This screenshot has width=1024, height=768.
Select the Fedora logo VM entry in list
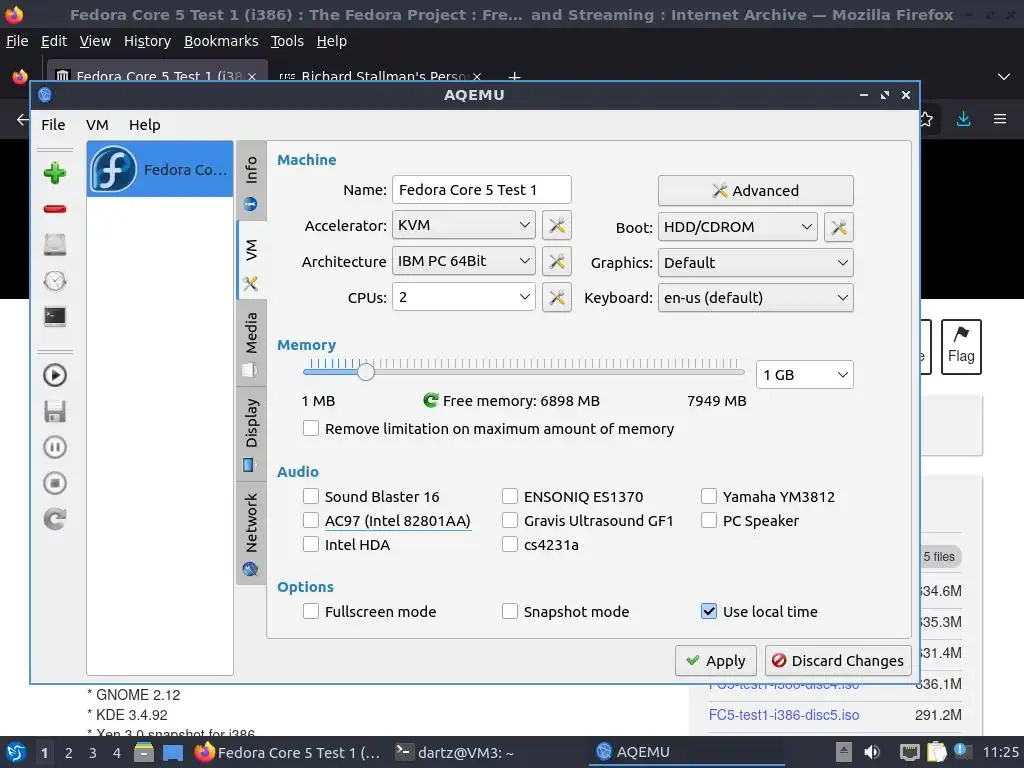point(160,169)
